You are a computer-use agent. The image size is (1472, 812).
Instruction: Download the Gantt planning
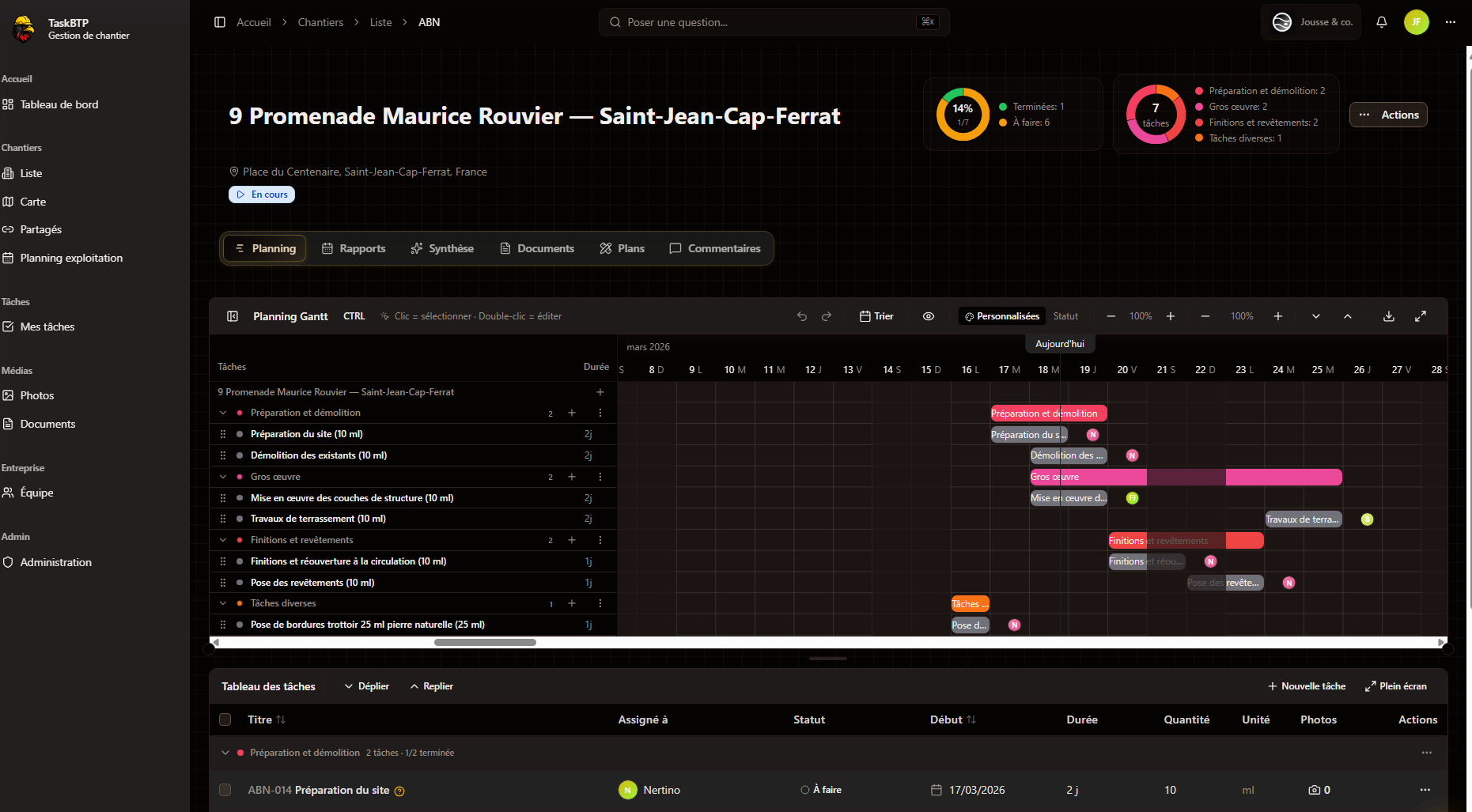[1388, 316]
